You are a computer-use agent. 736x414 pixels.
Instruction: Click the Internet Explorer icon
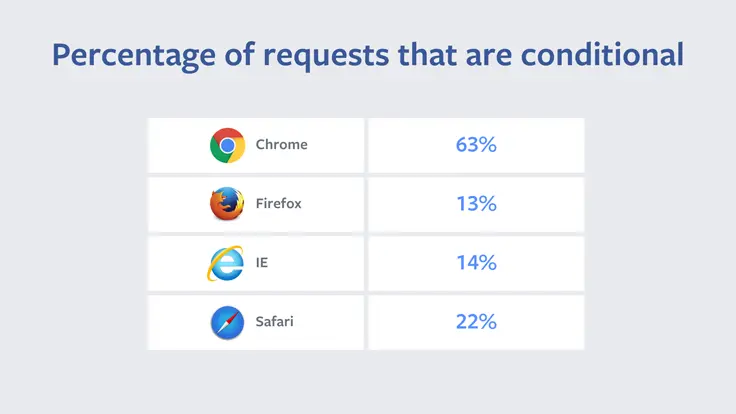[x=225, y=263]
